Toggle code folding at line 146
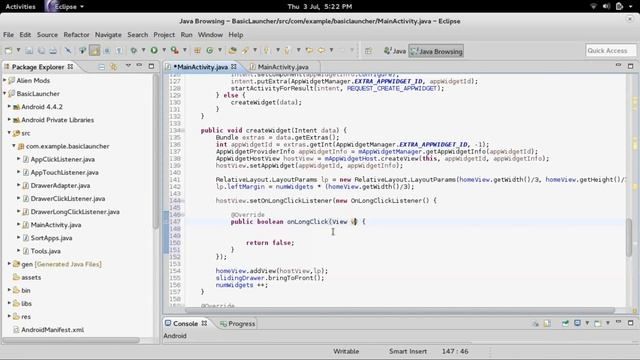 (x=183, y=215)
